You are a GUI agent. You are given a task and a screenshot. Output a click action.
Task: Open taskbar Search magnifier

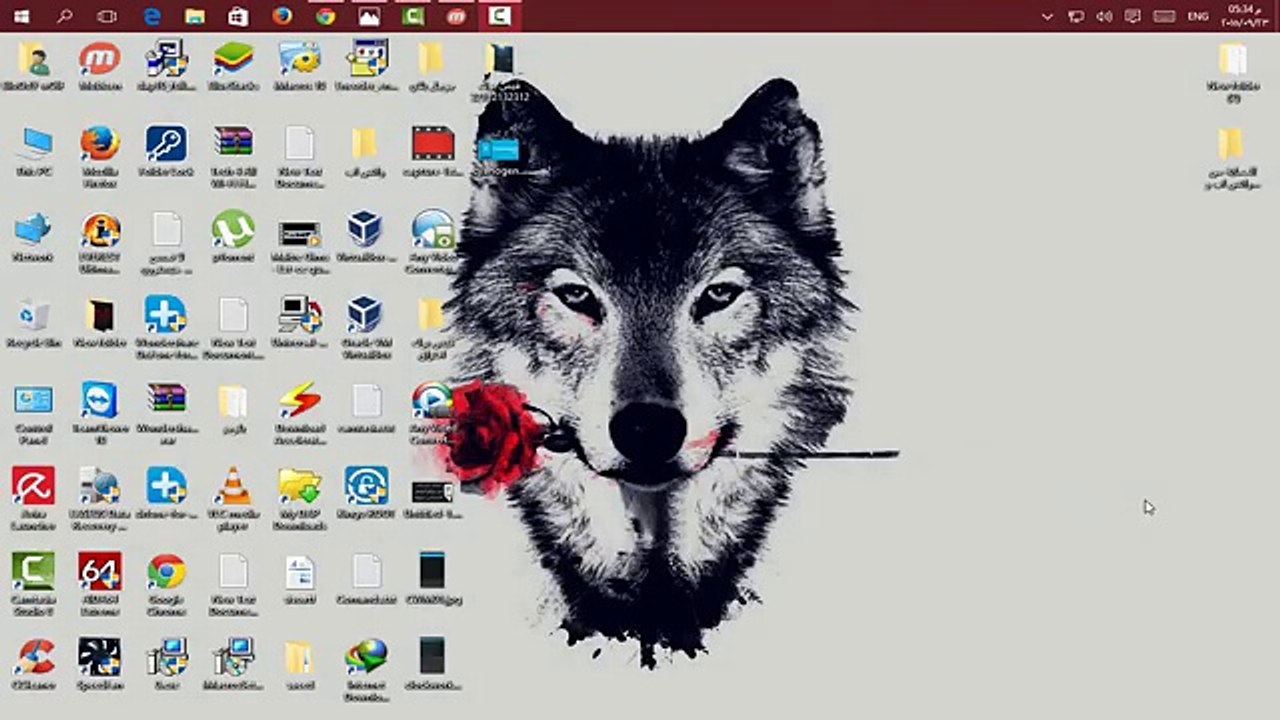click(x=65, y=16)
